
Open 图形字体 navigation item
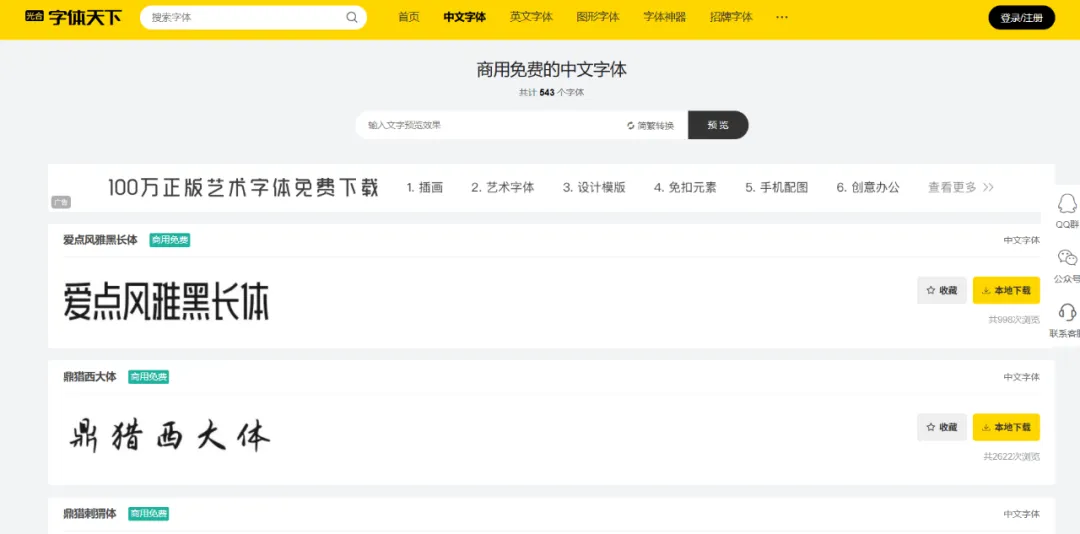point(598,17)
